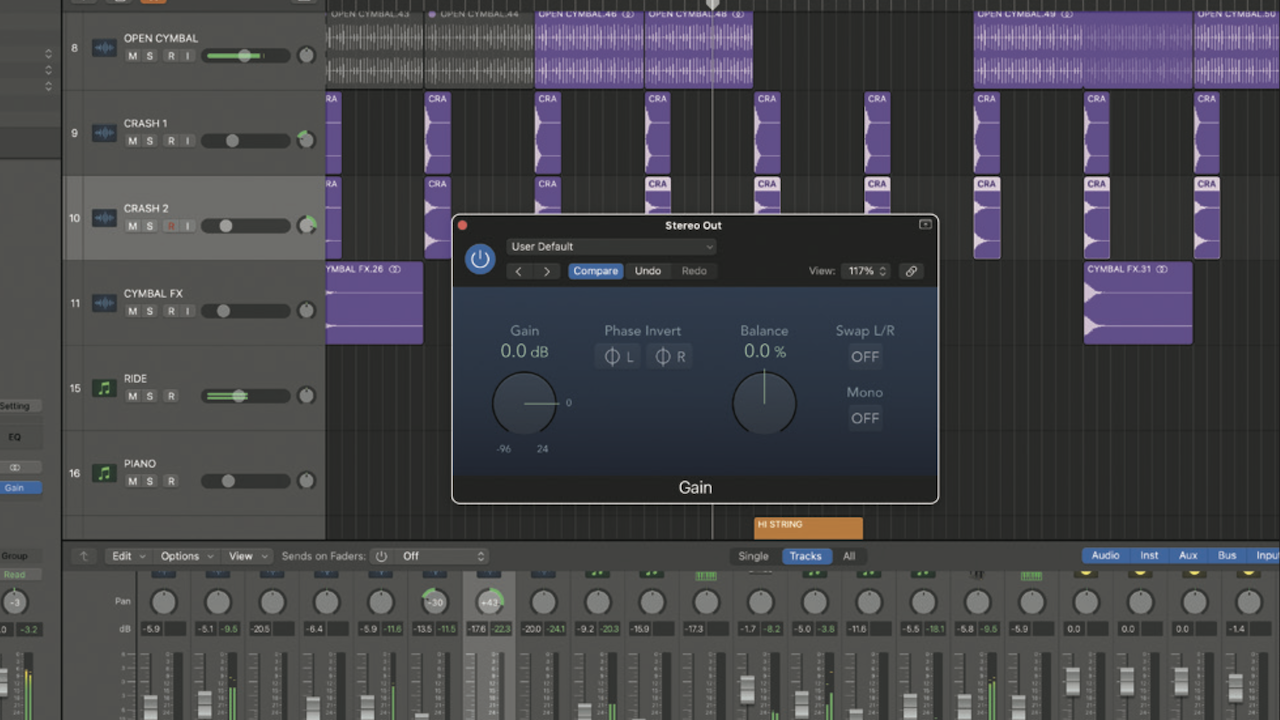Viewport: 1280px width, 720px height.
Task: Click the volume slider on the OPEN CYMBAL track
Action: 245,55
